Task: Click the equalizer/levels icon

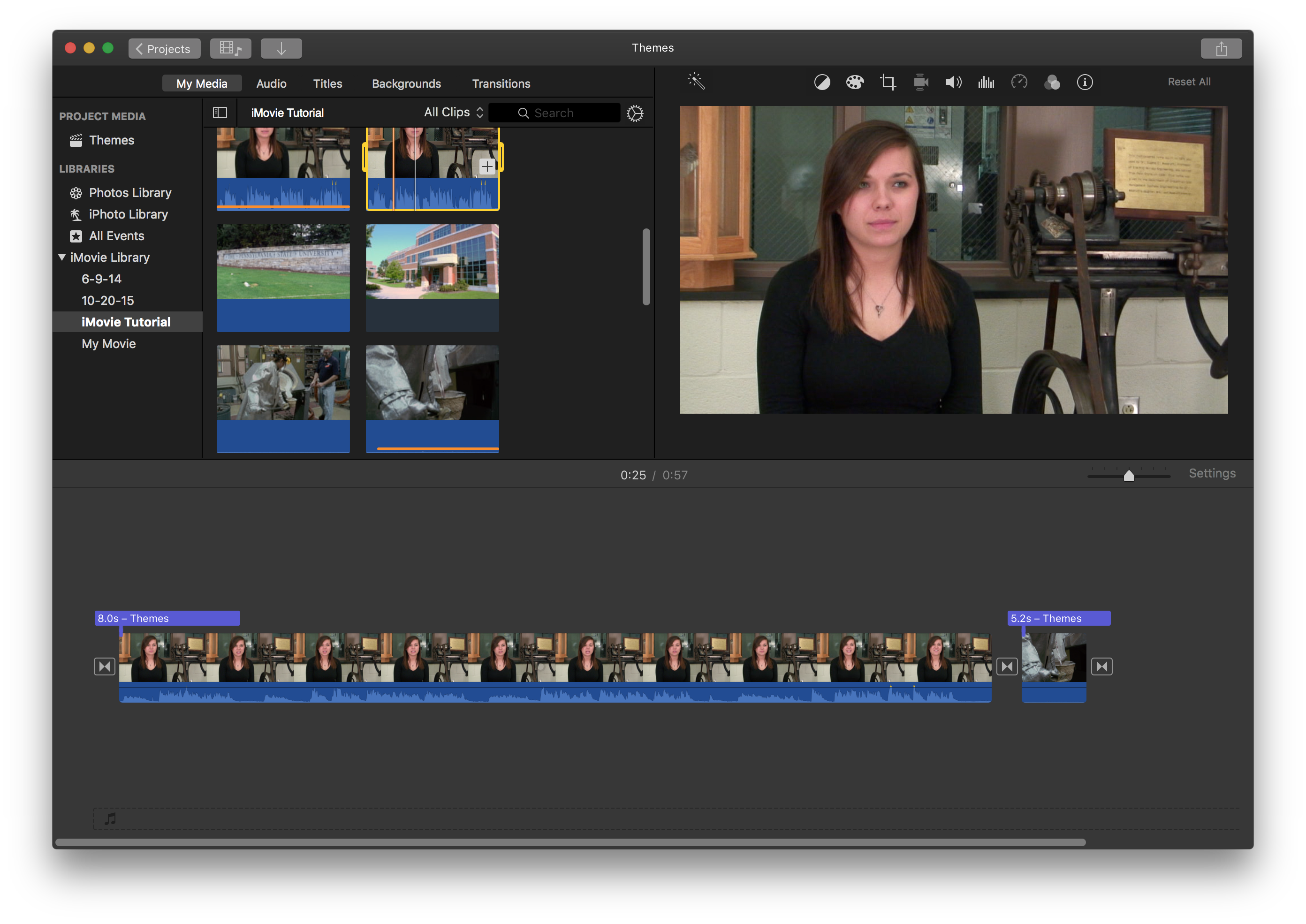Action: [987, 82]
